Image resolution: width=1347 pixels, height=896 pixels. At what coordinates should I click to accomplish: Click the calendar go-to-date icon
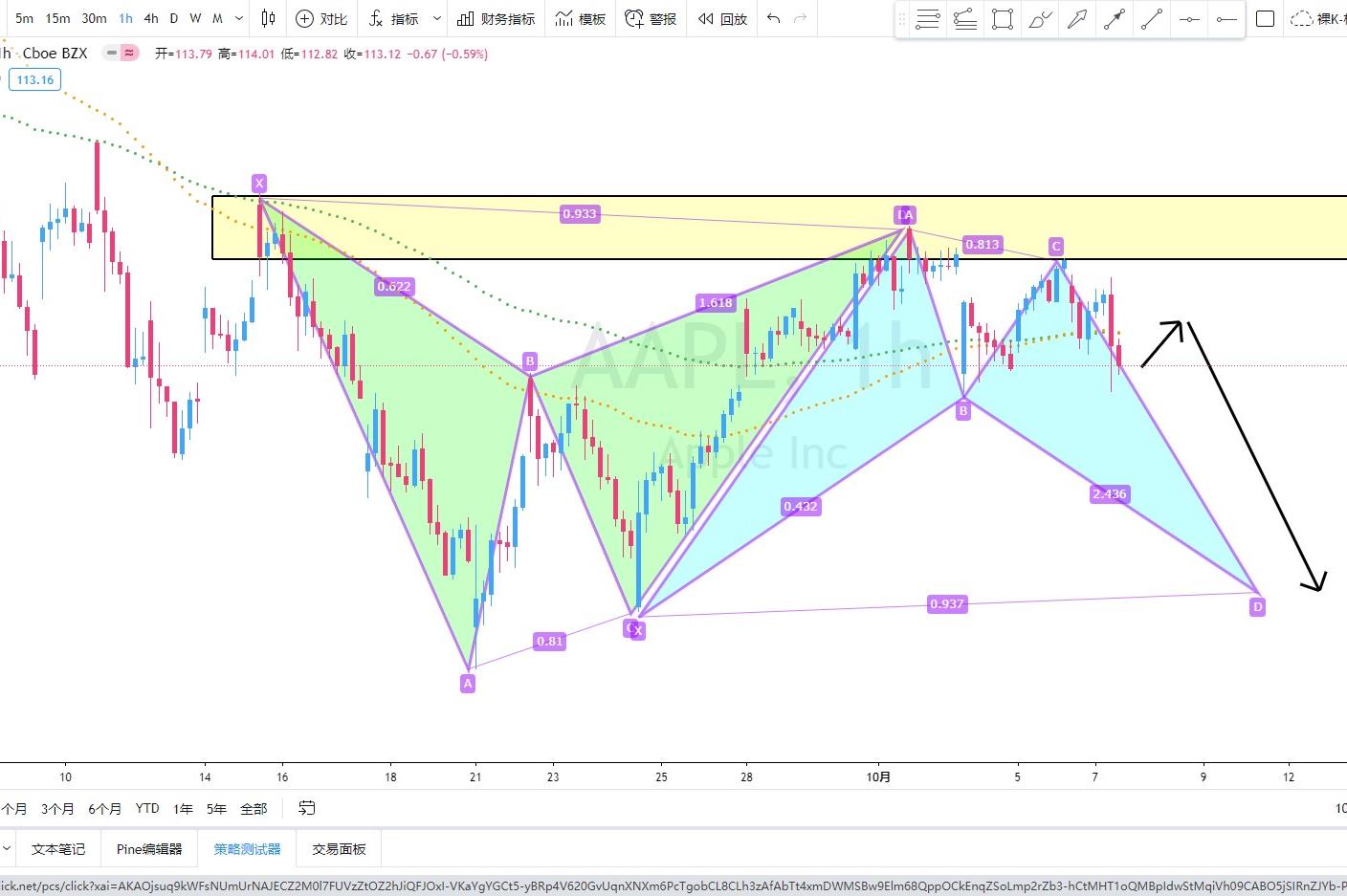(306, 808)
